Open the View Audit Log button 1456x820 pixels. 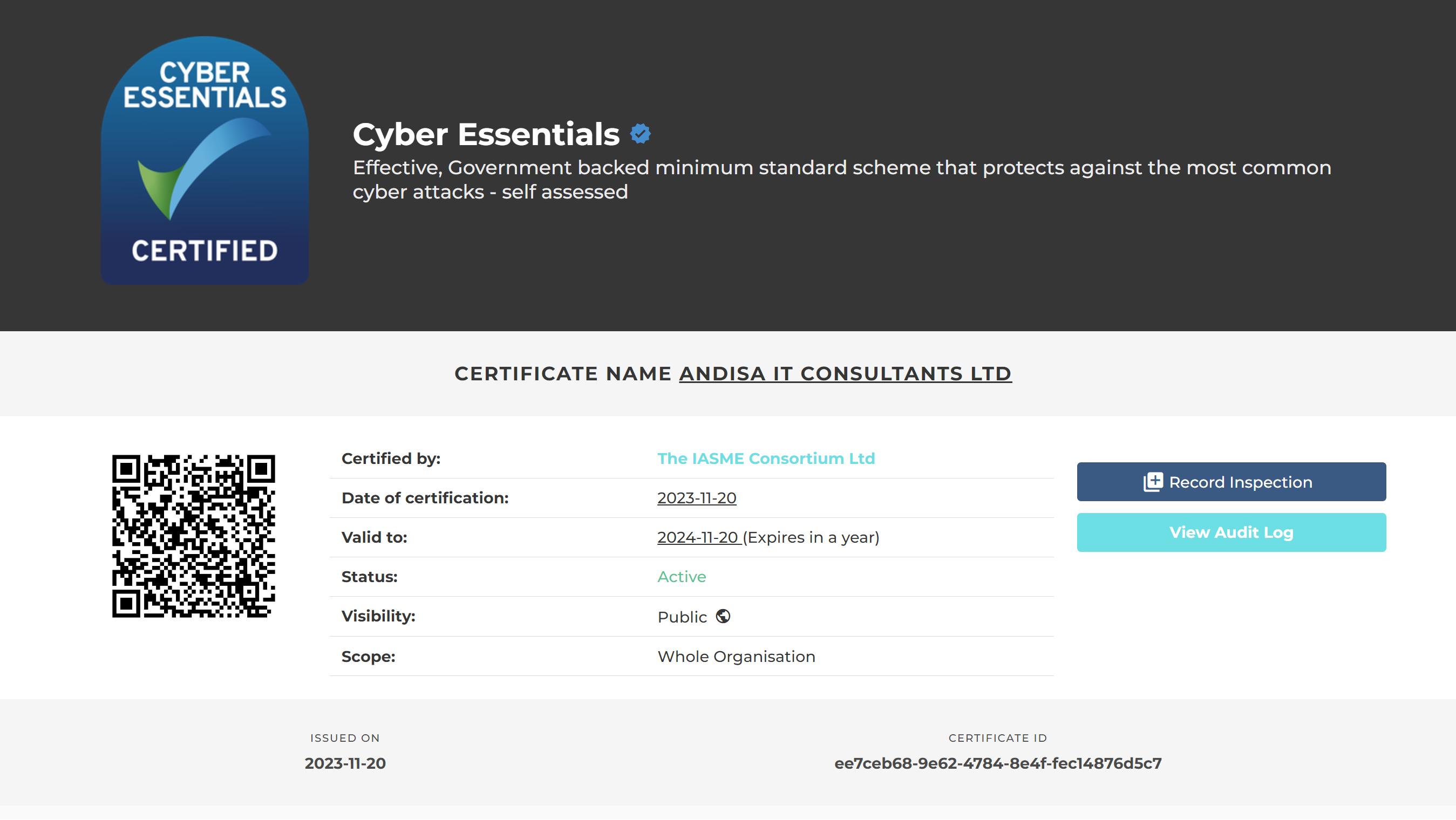point(1231,533)
